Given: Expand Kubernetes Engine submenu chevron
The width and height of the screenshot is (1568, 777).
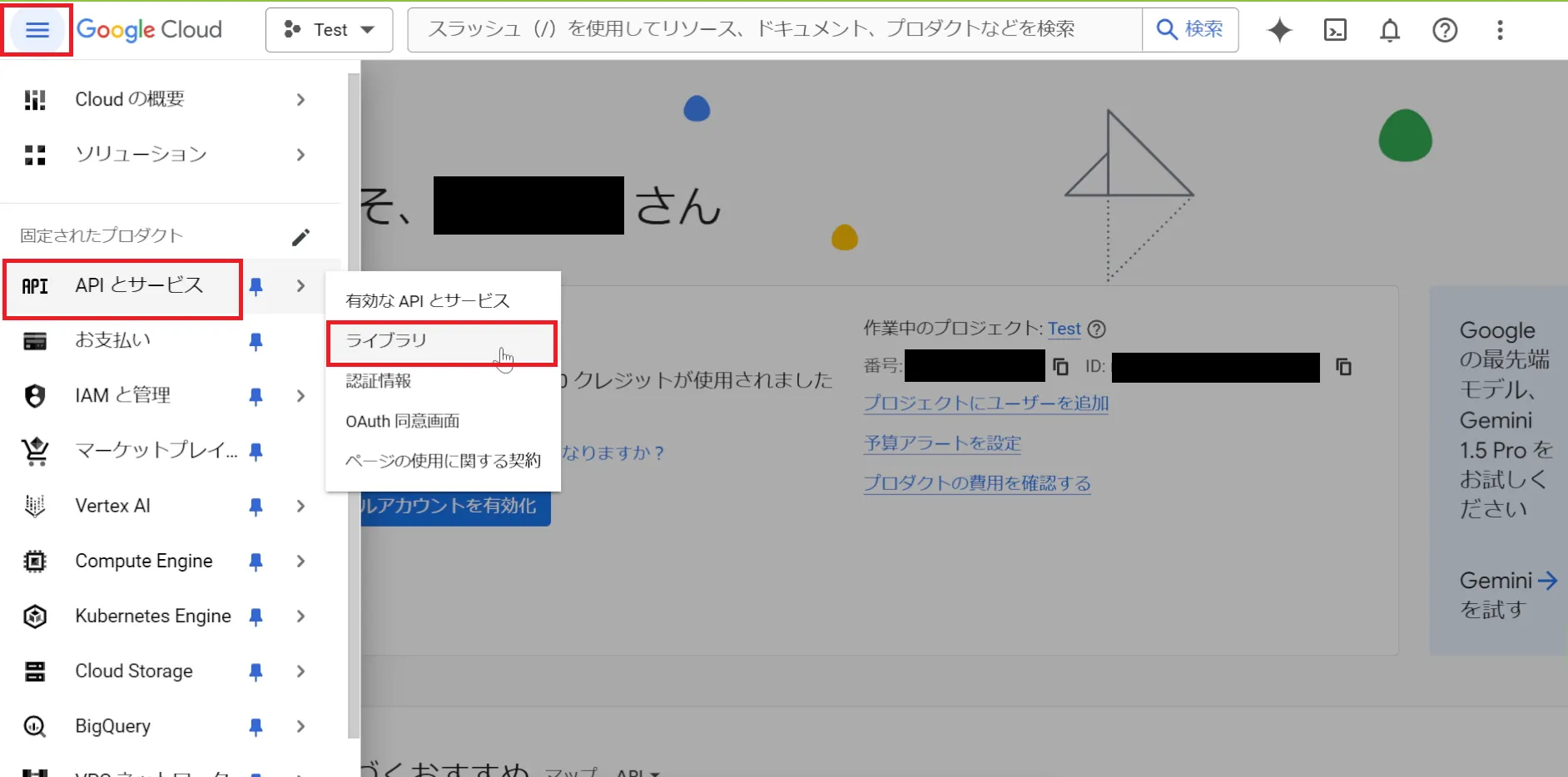Looking at the screenshot, I should coord(300,616).
